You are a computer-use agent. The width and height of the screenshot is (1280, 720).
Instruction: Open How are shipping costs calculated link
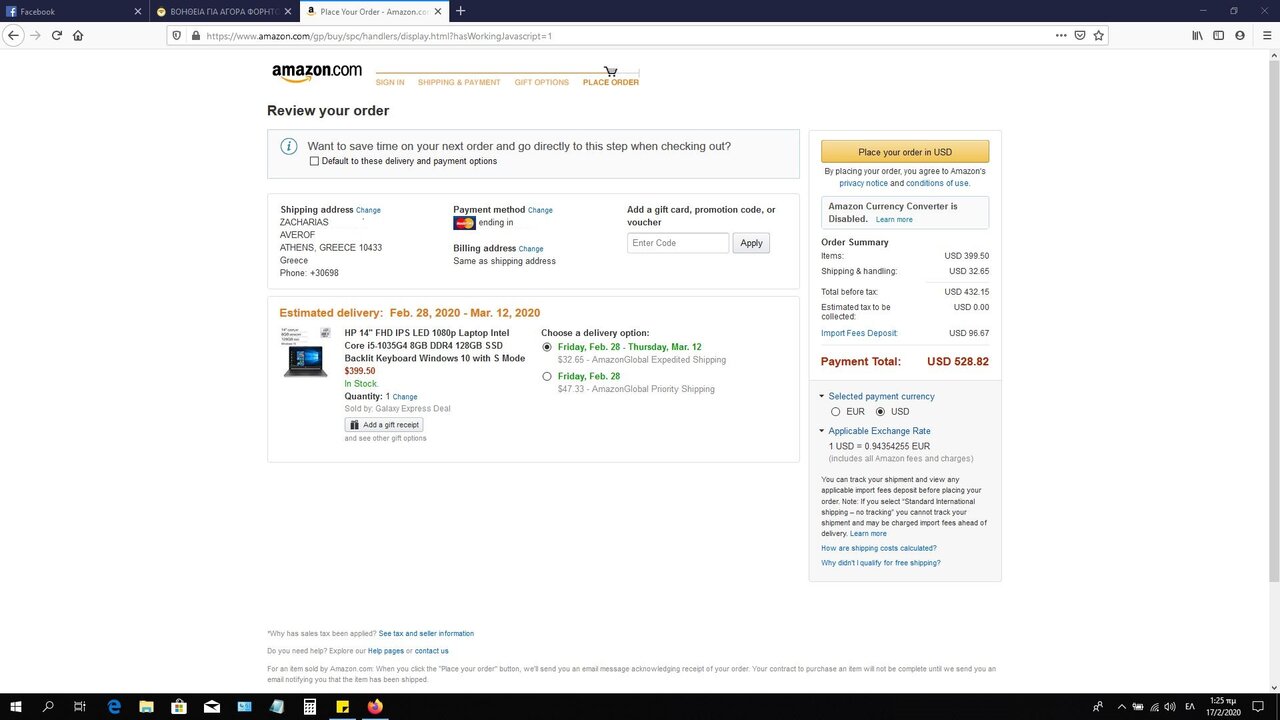click(x=879, y=548)
